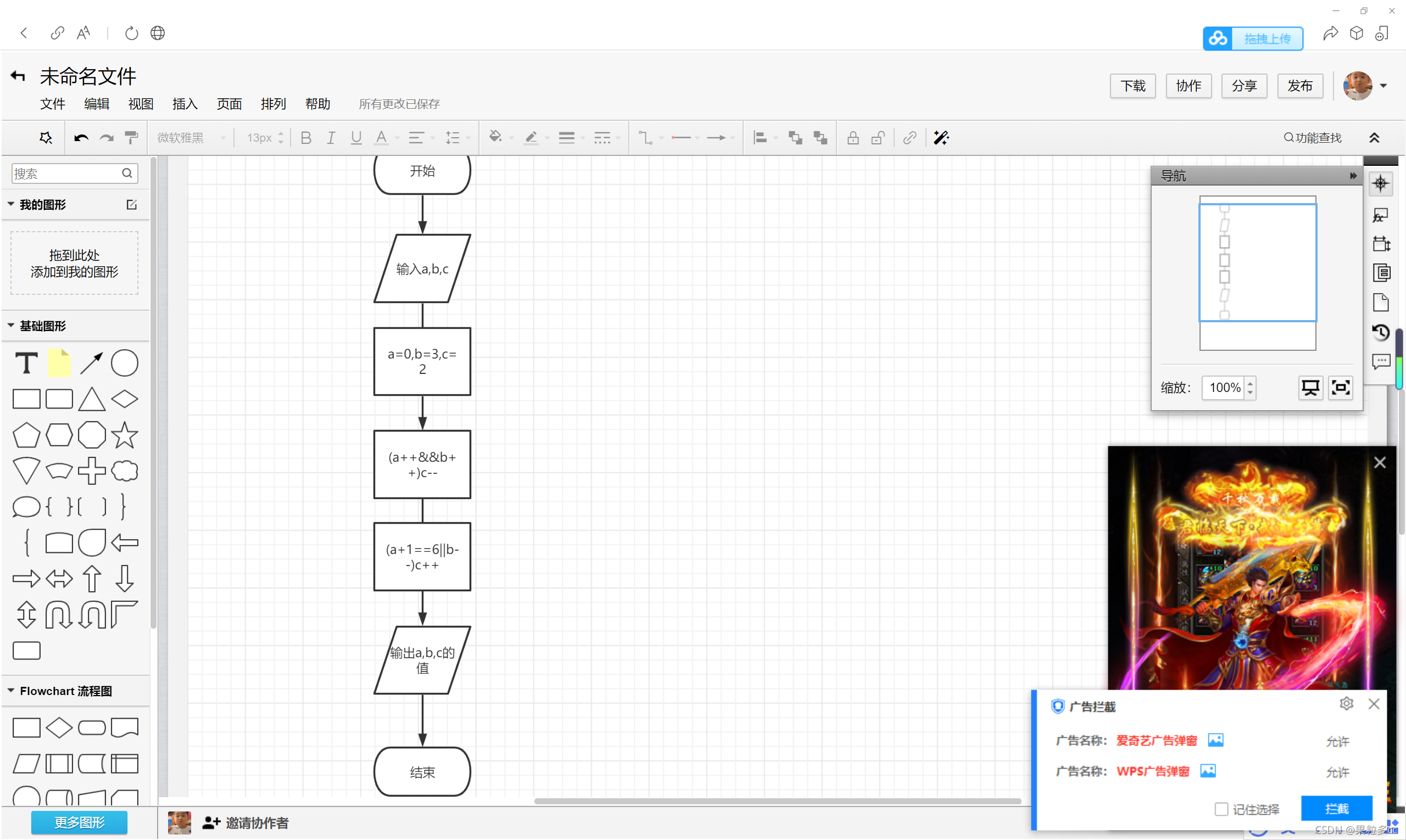Click the pin star icon in toolbar
The height and width of the screenshot is (840, 1406).
(45, 138)
